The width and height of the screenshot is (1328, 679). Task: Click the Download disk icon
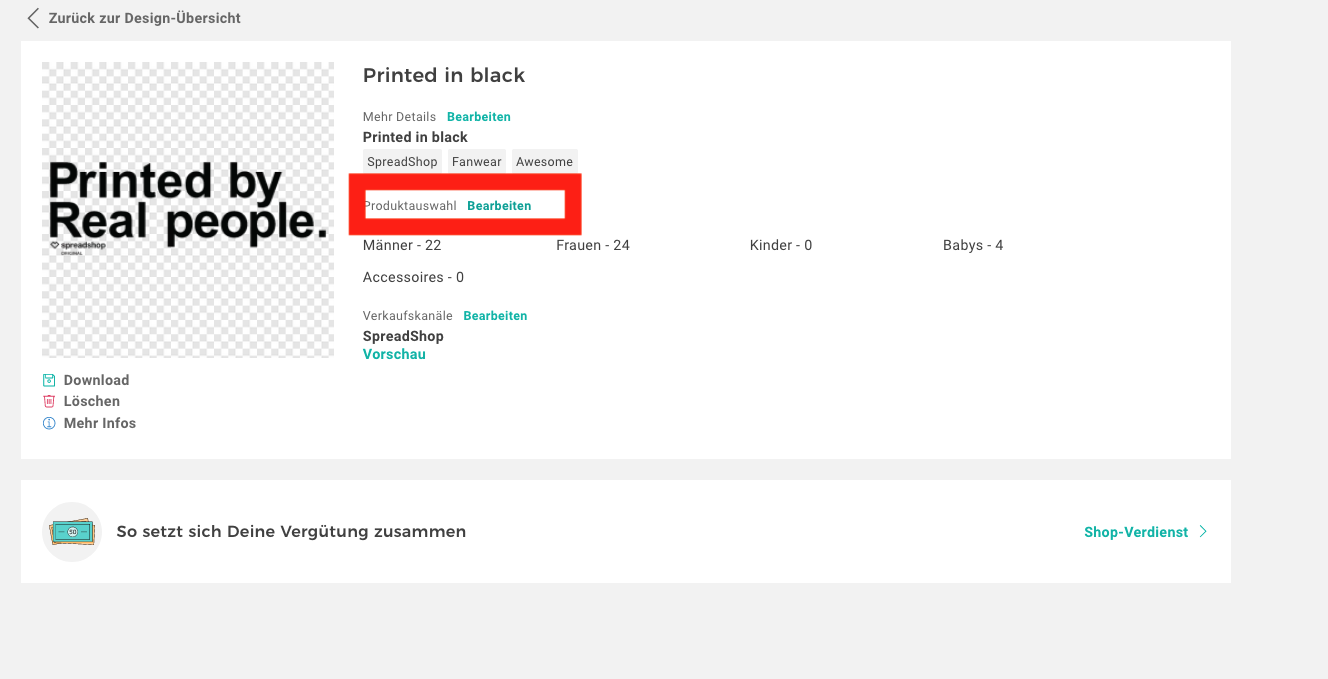49,380
